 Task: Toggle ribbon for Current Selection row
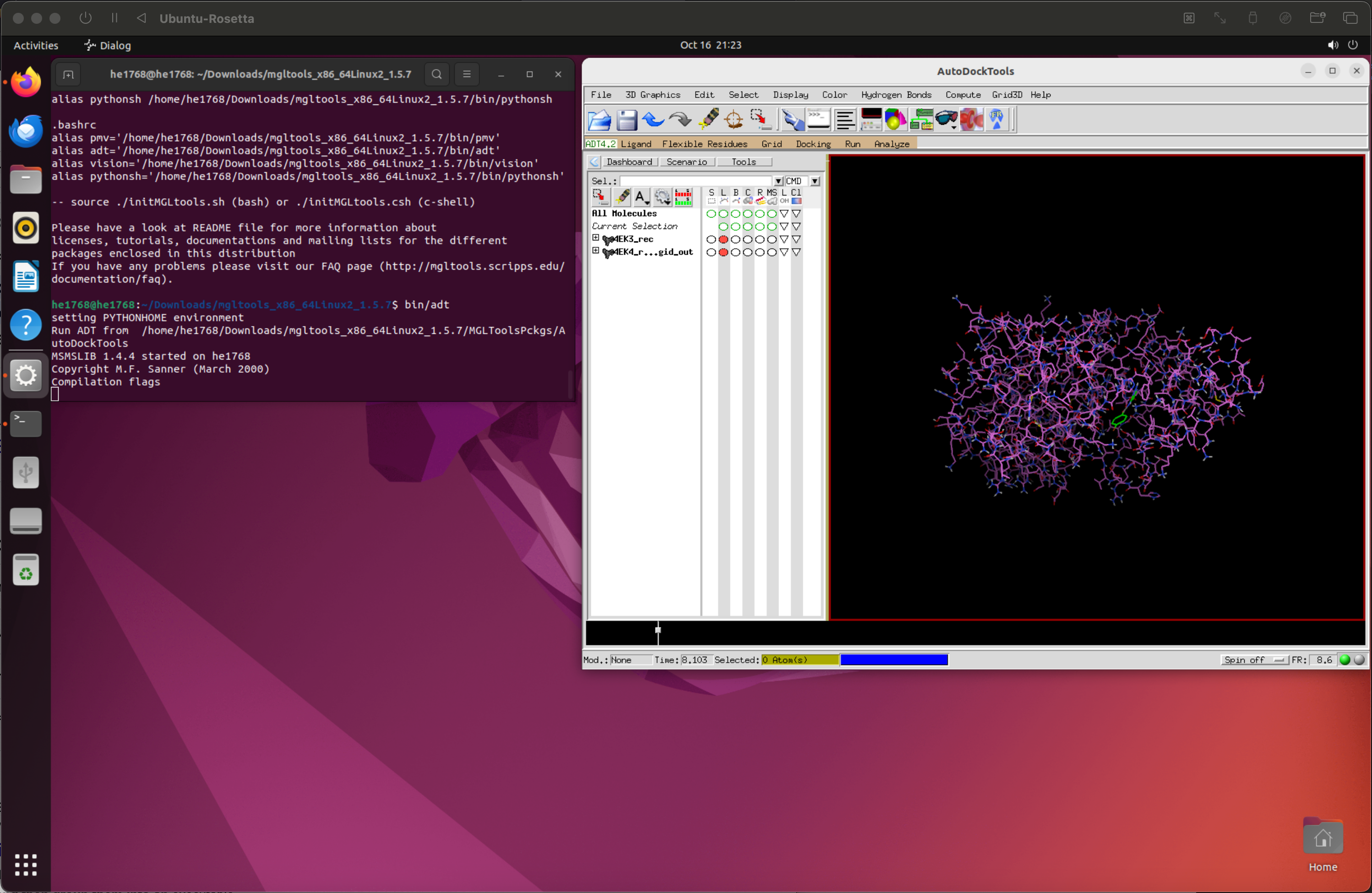[x=760, y=227]
